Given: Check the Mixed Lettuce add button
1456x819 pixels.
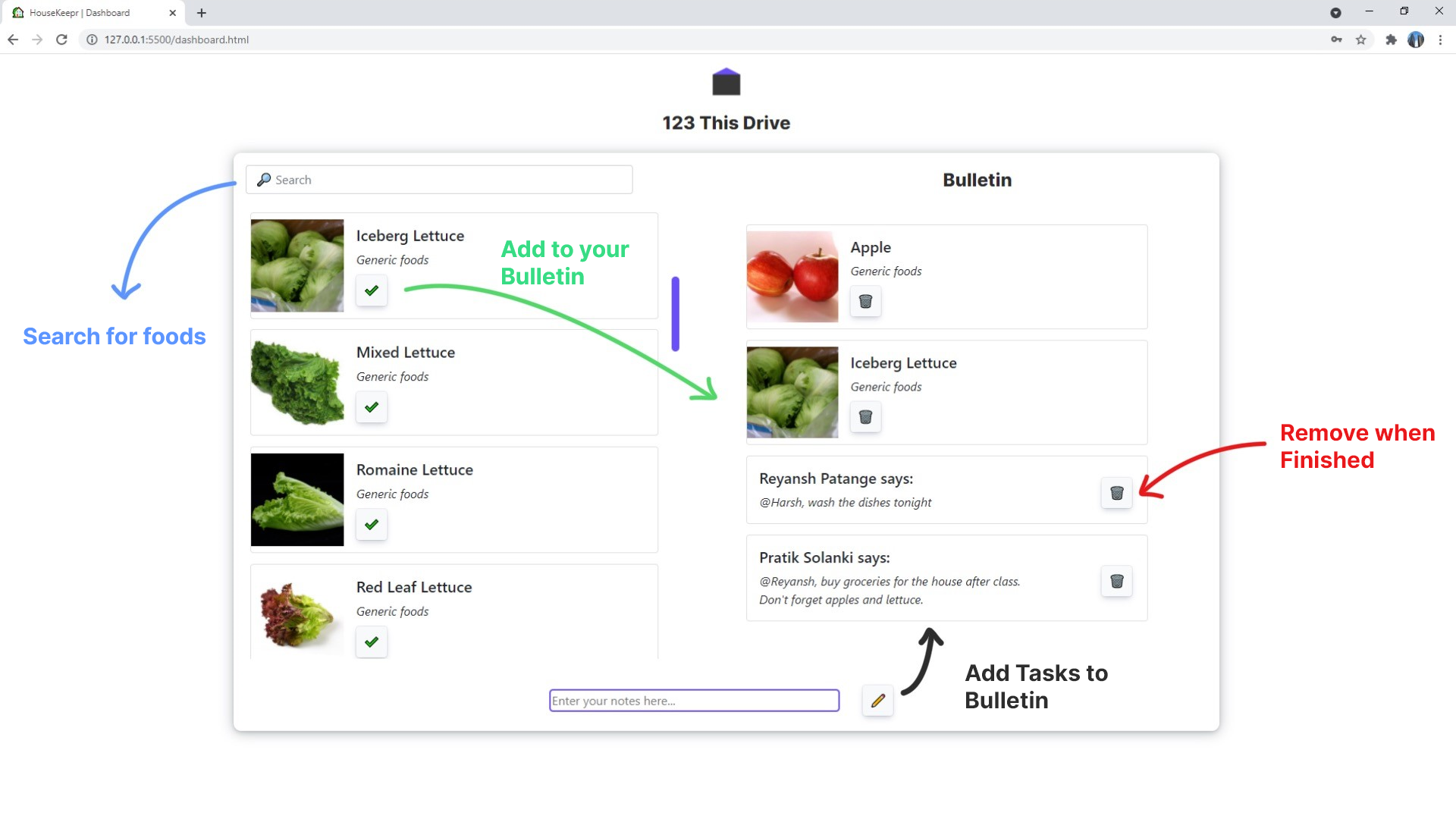Looking at the screenshot, I should (x=372, y=407).
